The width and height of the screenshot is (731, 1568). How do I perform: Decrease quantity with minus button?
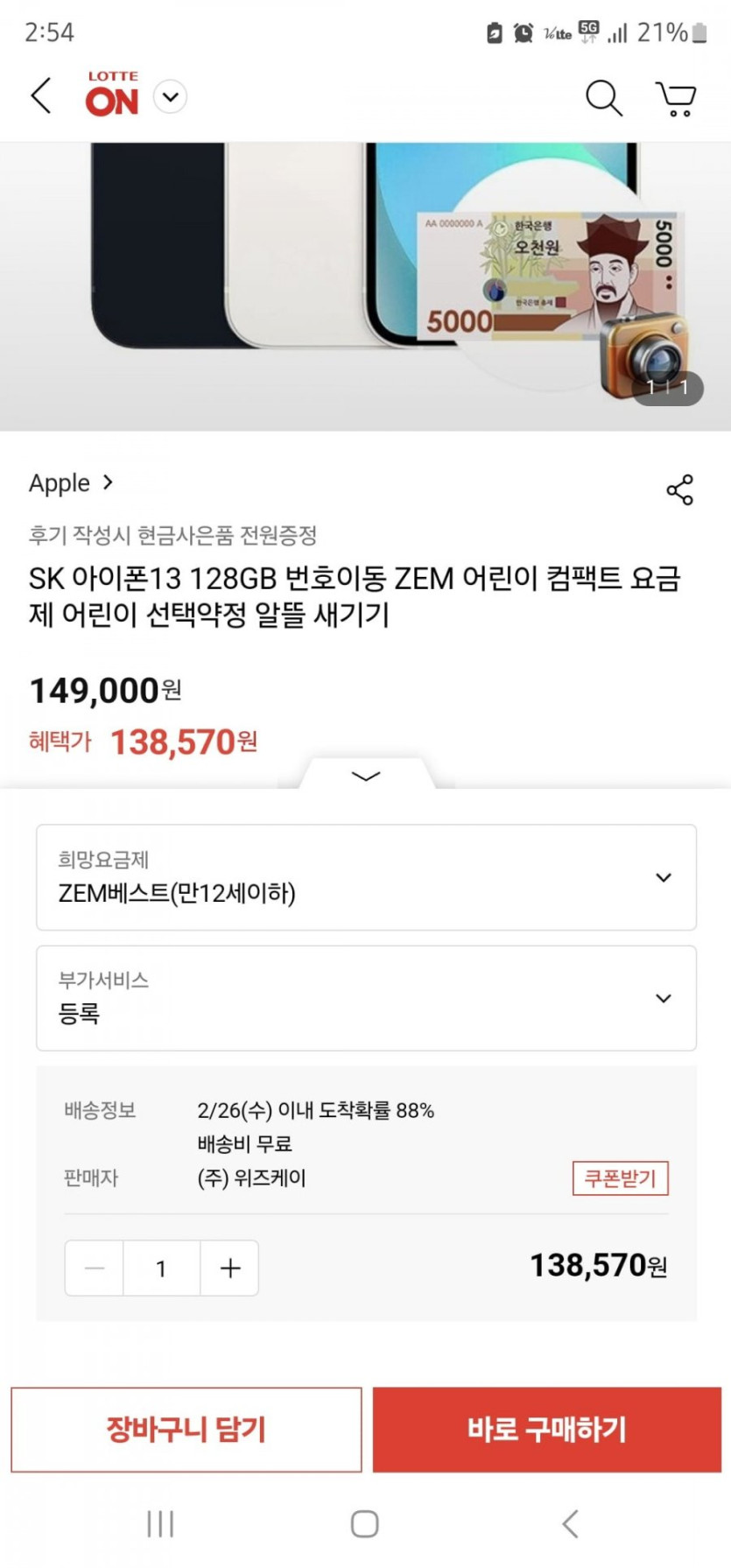coord(95,1268)
